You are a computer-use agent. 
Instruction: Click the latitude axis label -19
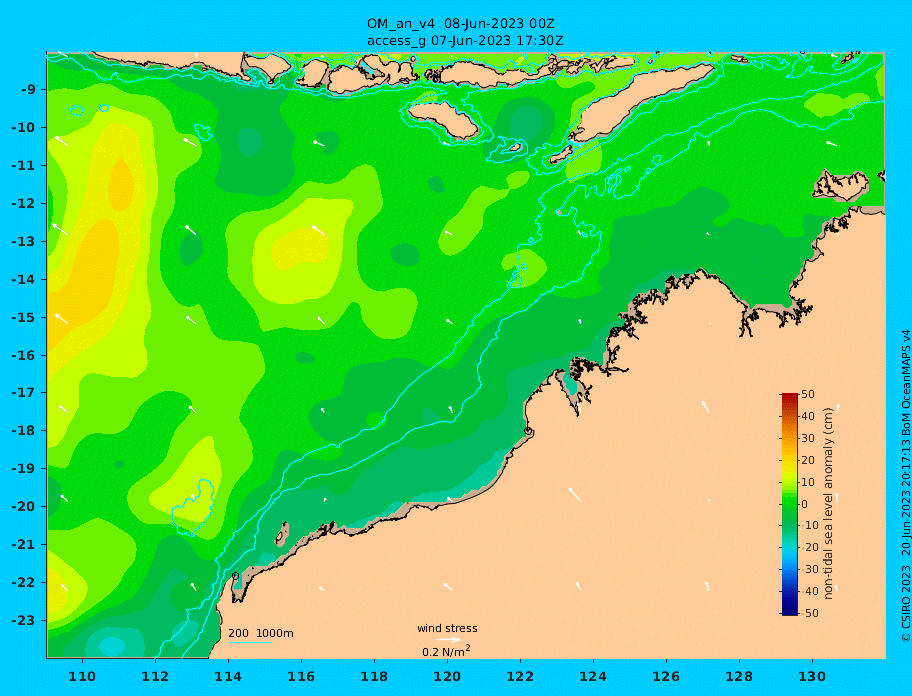23,469
